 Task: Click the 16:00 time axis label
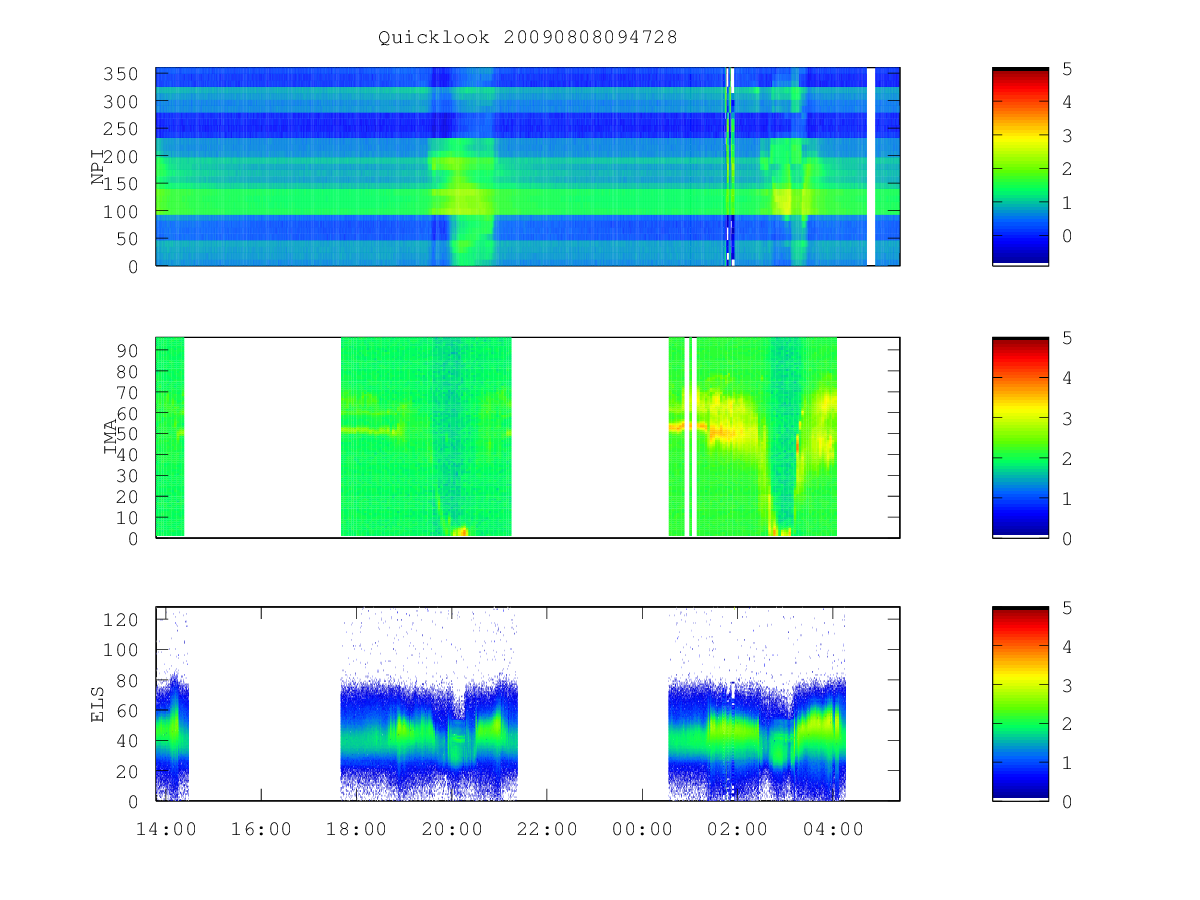pyautogui.click(x=261, y=829)
